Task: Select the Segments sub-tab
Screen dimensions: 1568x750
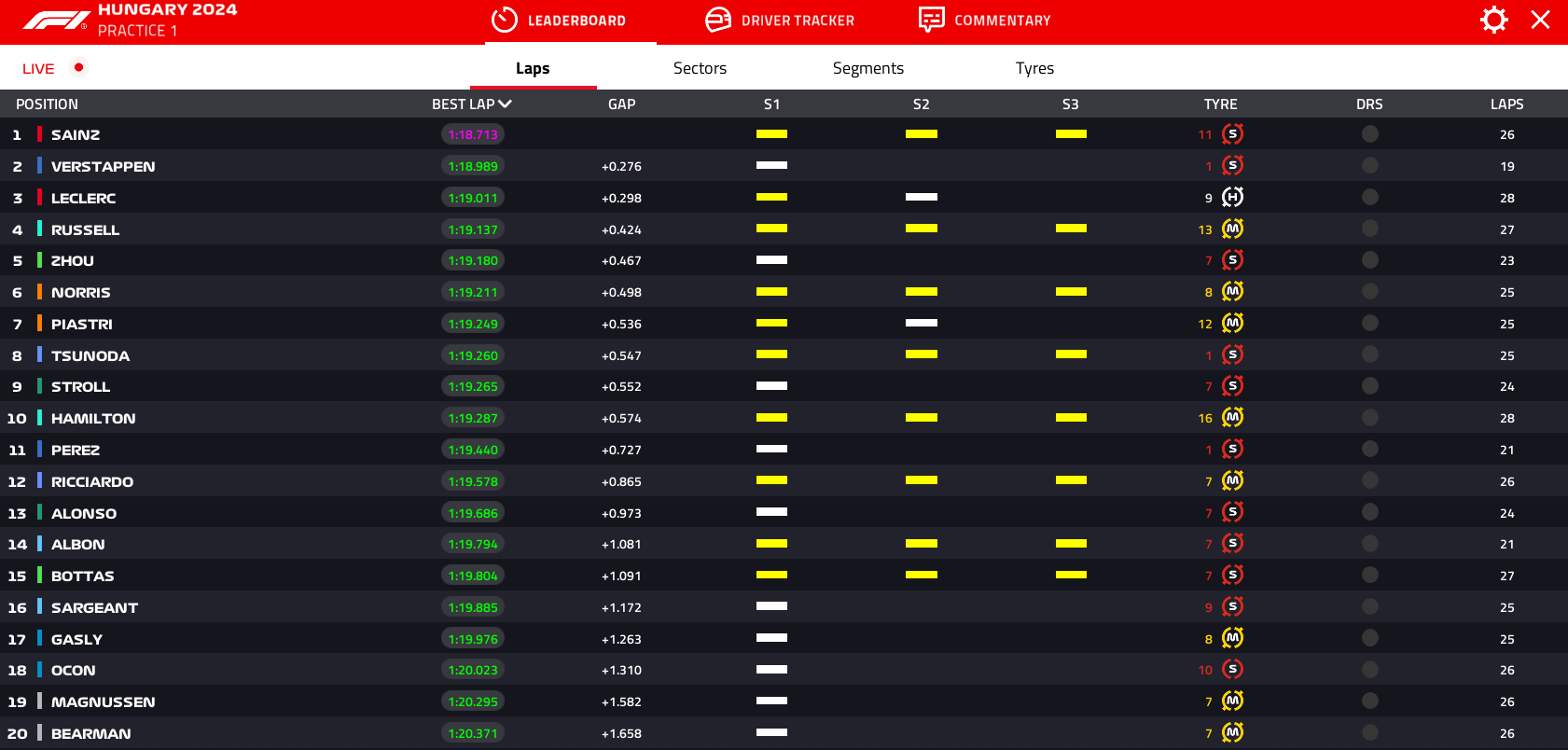Action: coord(867,68)
